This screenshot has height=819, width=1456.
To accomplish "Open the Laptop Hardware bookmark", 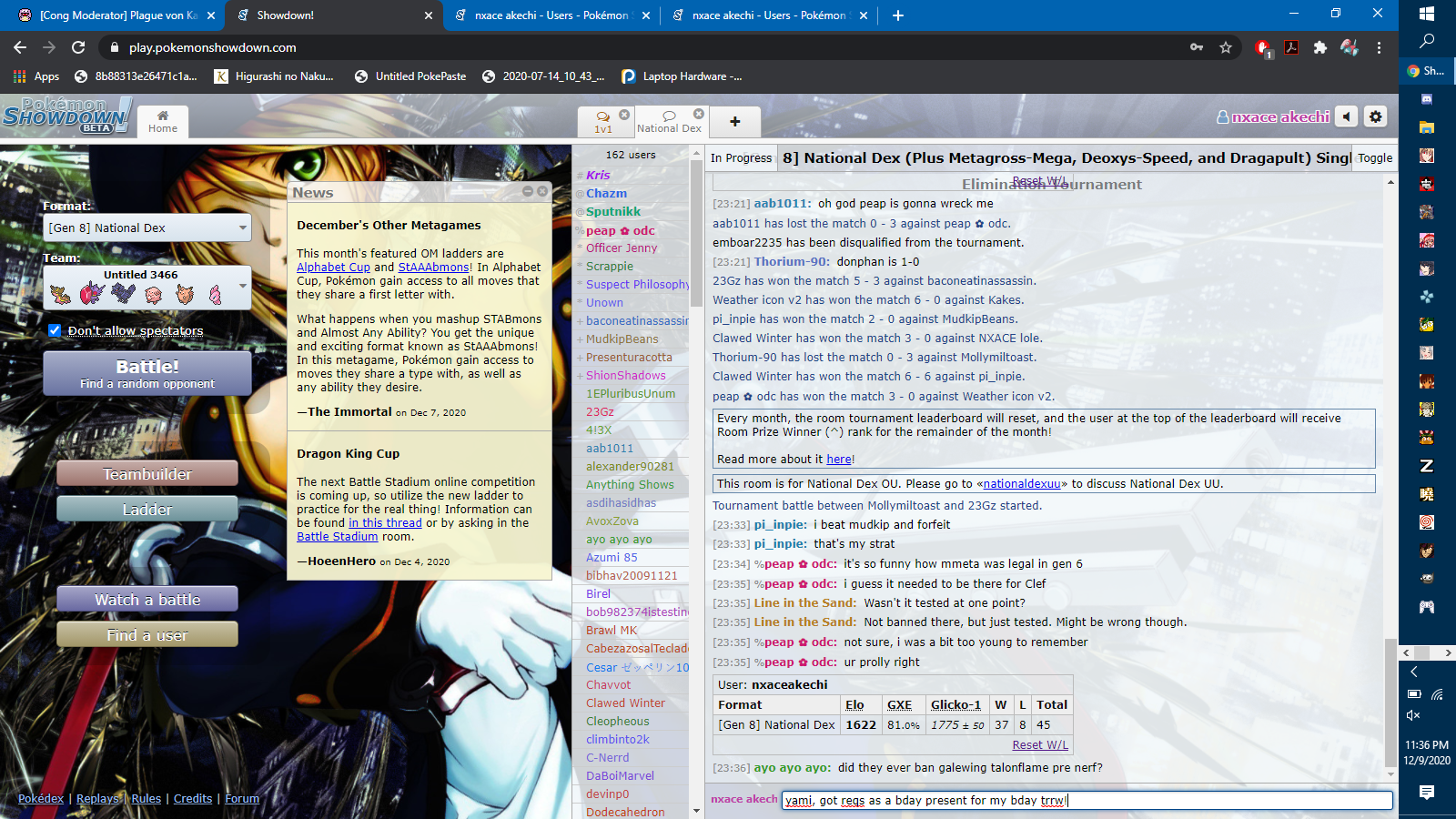I will (682, 76).
